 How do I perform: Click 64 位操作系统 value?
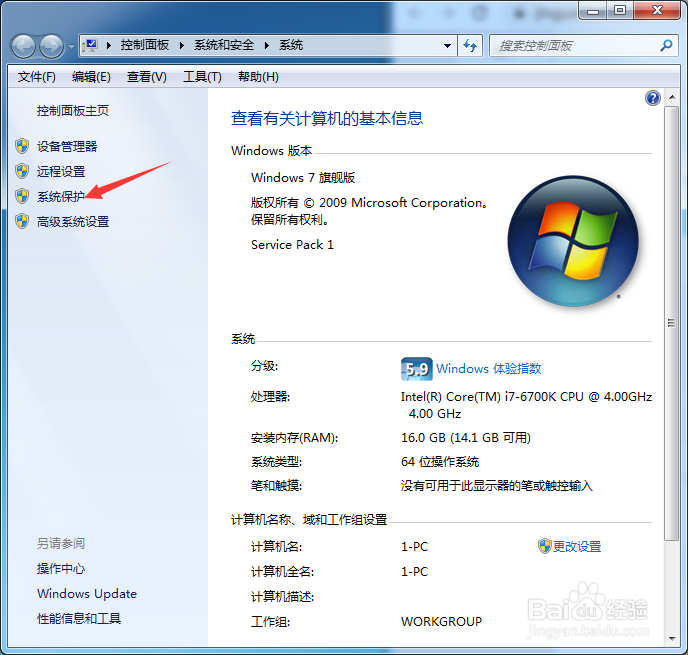pos(440,462)
